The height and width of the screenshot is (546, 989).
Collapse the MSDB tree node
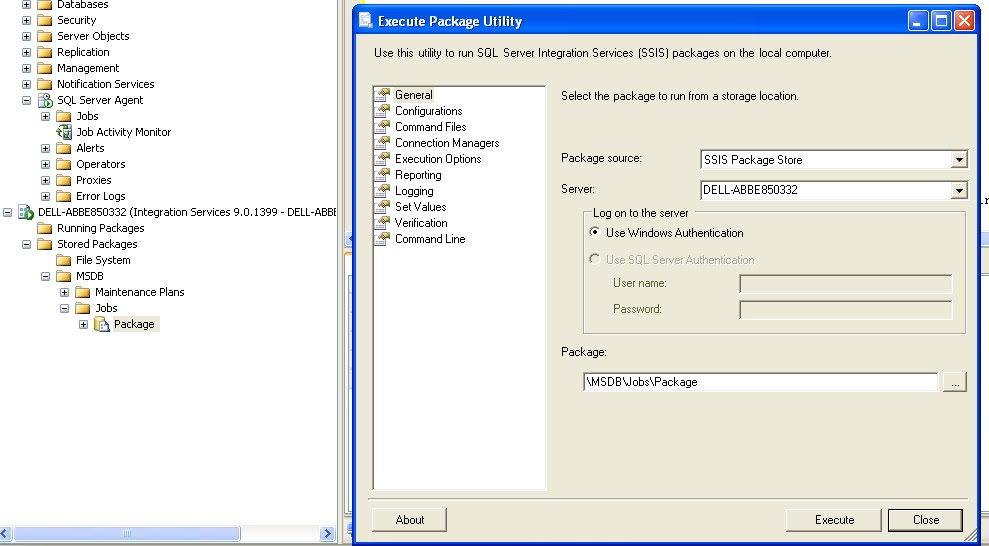click(x=45, y=276)
